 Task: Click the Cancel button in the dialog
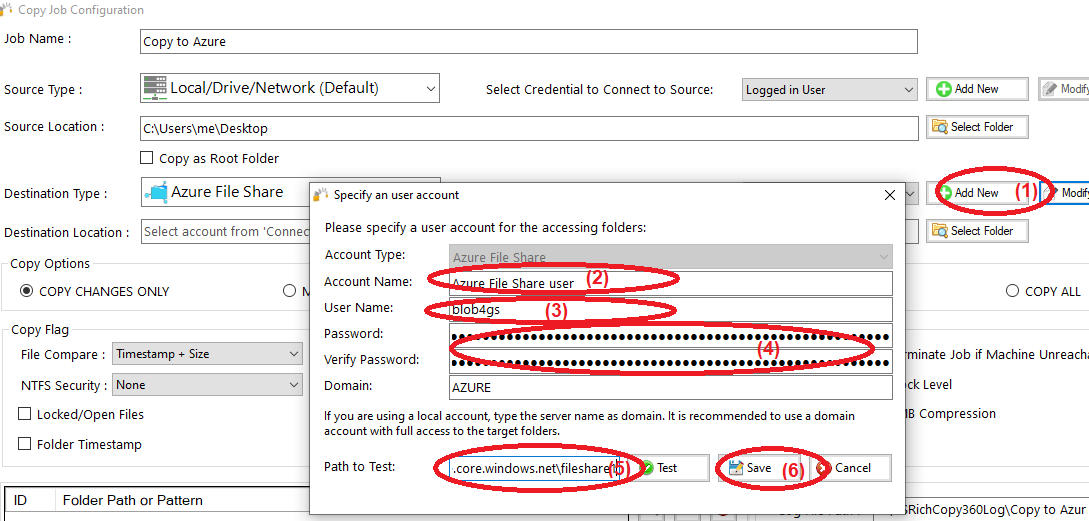point(844,468)
